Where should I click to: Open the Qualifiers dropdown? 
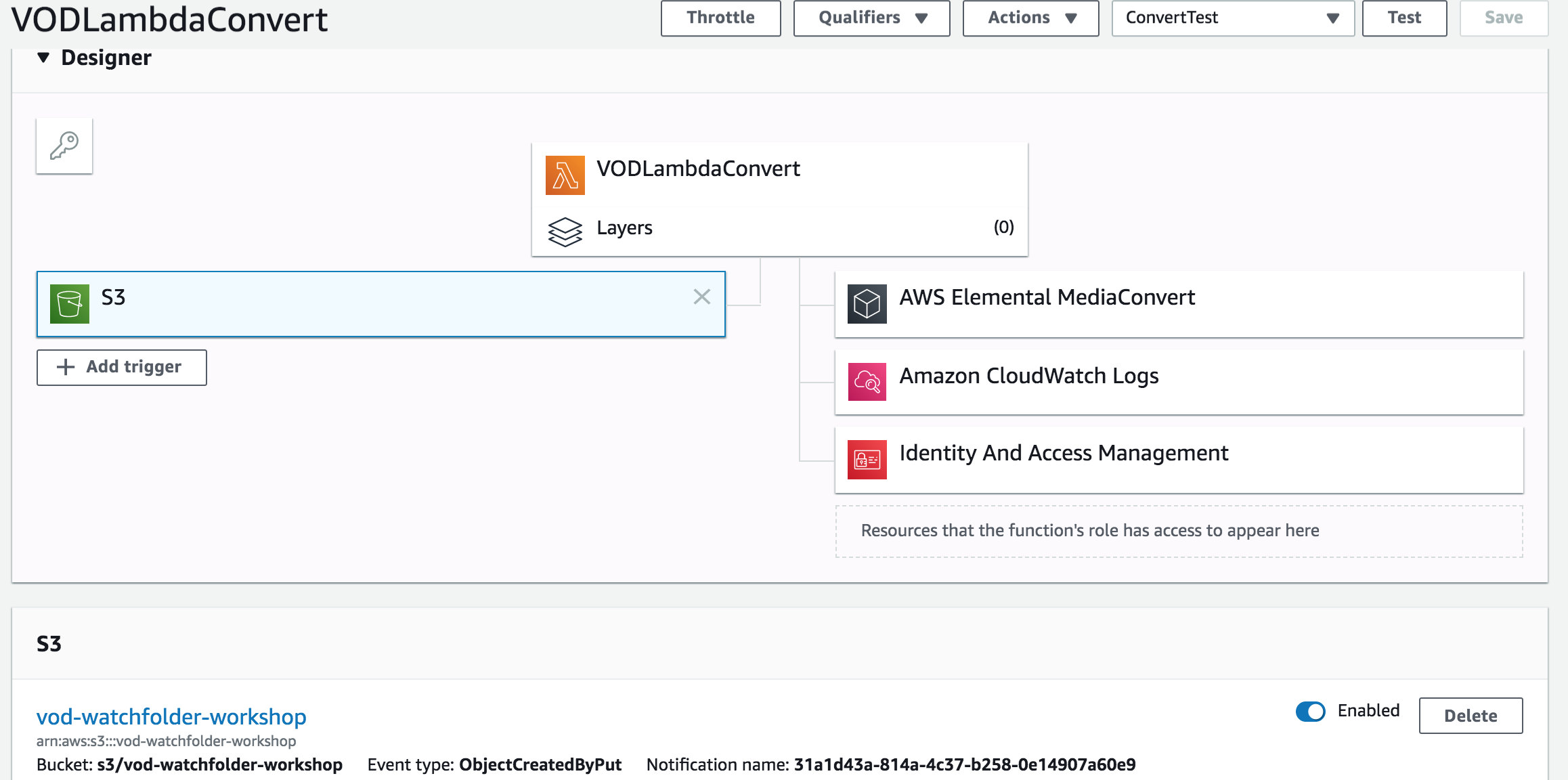(871, 18)
